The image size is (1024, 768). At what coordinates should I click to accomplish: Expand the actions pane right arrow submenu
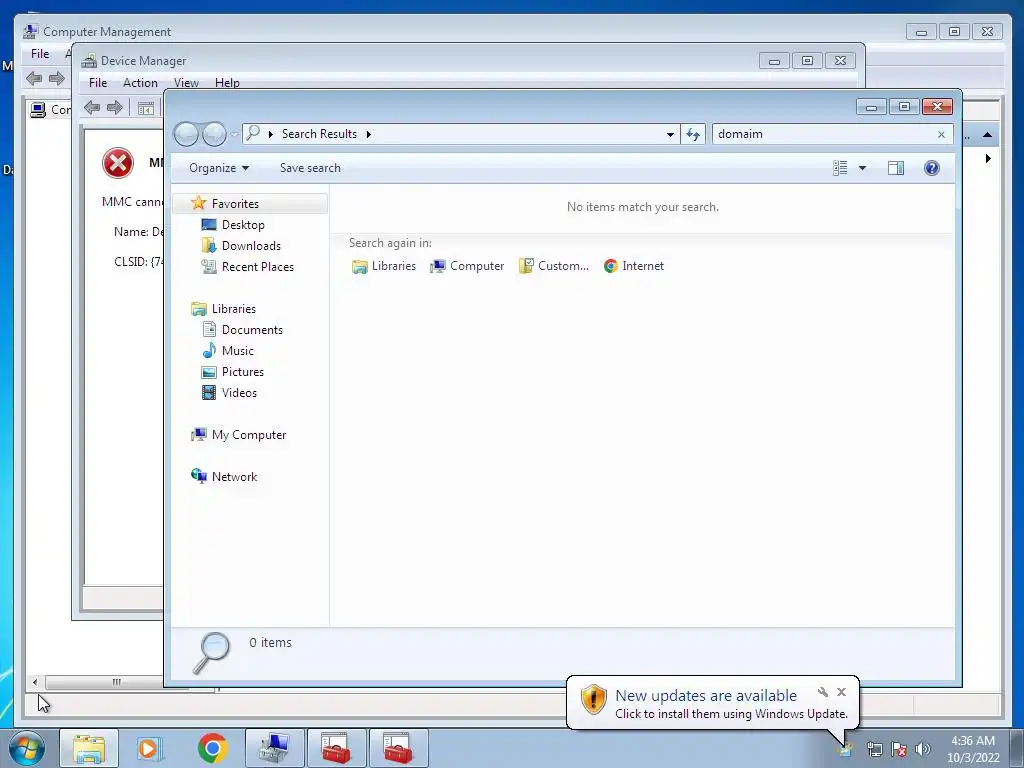tap(988, 159)
